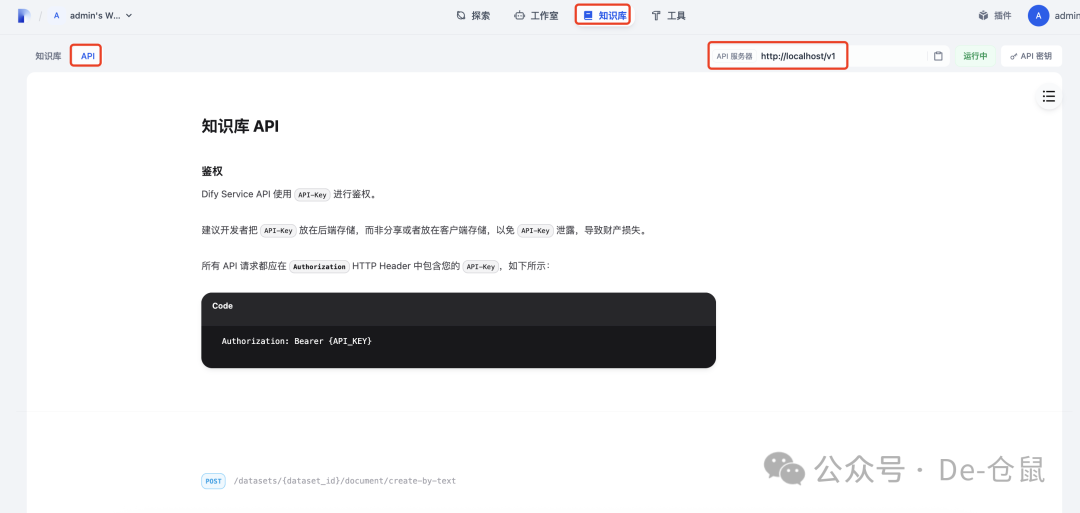Select the API sub-tab
1080x513 pixels.
(87, 56)
